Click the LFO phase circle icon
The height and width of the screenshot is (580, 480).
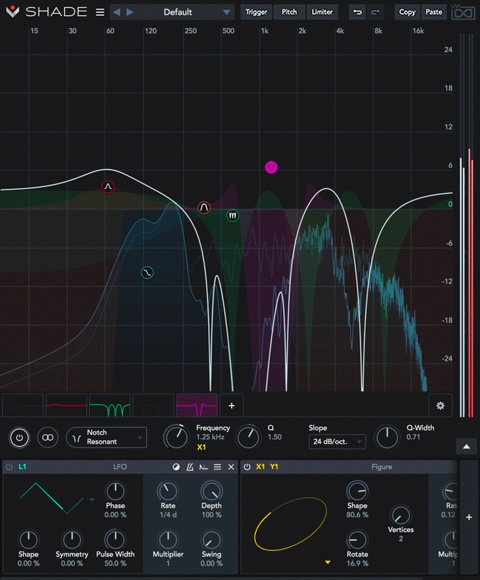tap(176, 467)
